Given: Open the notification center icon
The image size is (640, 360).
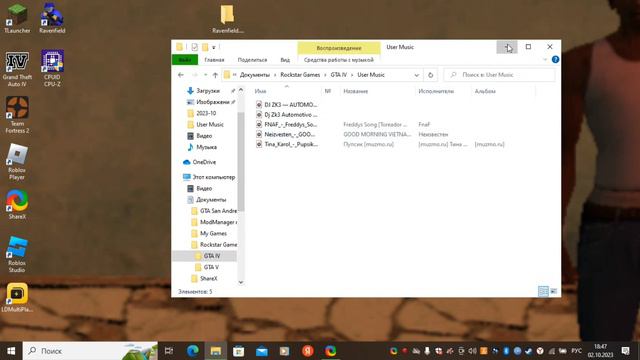Looking at the screenshot, I should click(625, 351).
